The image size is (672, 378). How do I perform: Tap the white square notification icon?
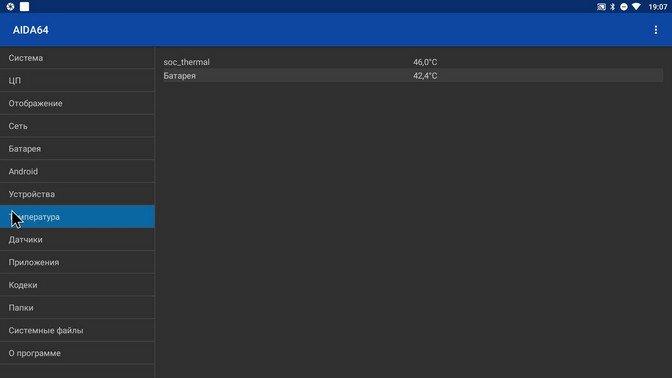point(24,6)
